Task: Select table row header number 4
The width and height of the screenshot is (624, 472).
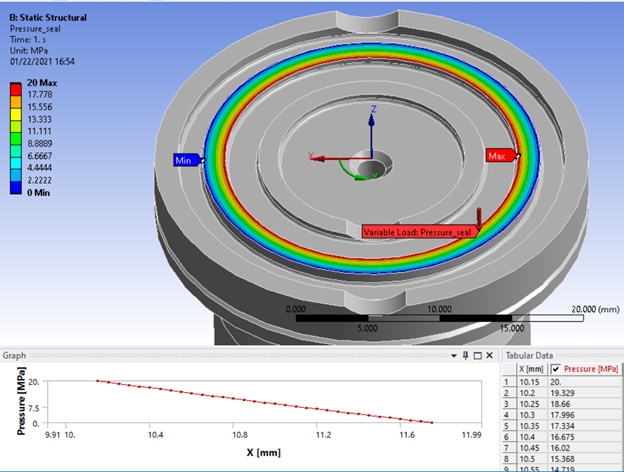Action: pyautogui.click(x=509, y=415)
